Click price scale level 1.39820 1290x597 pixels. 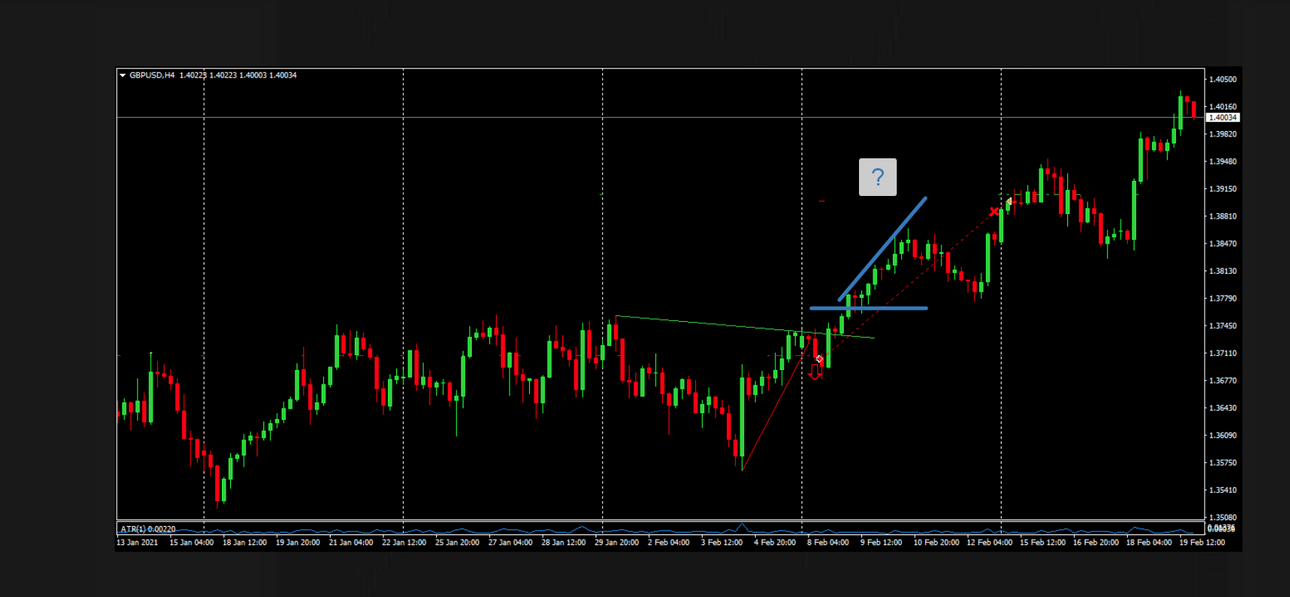[1223, 134]
